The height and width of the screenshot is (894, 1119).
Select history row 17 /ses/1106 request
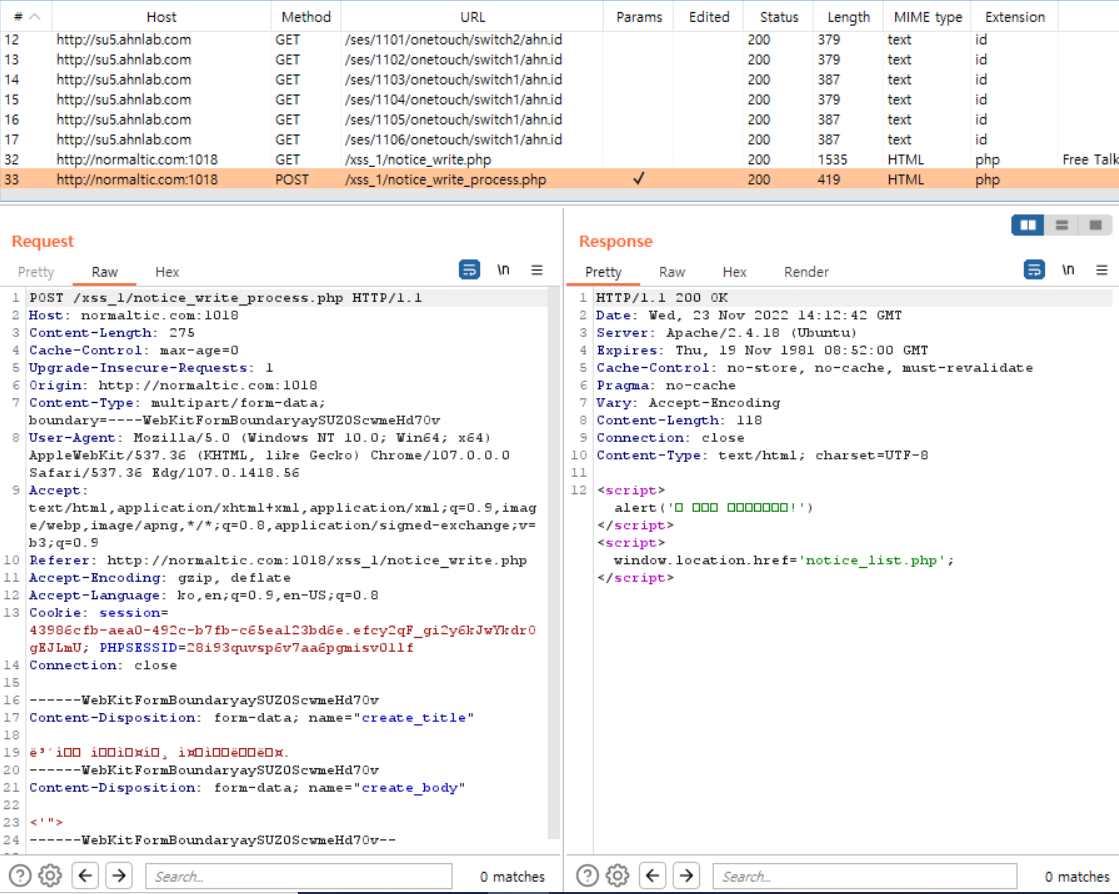[x=560, y=139]
